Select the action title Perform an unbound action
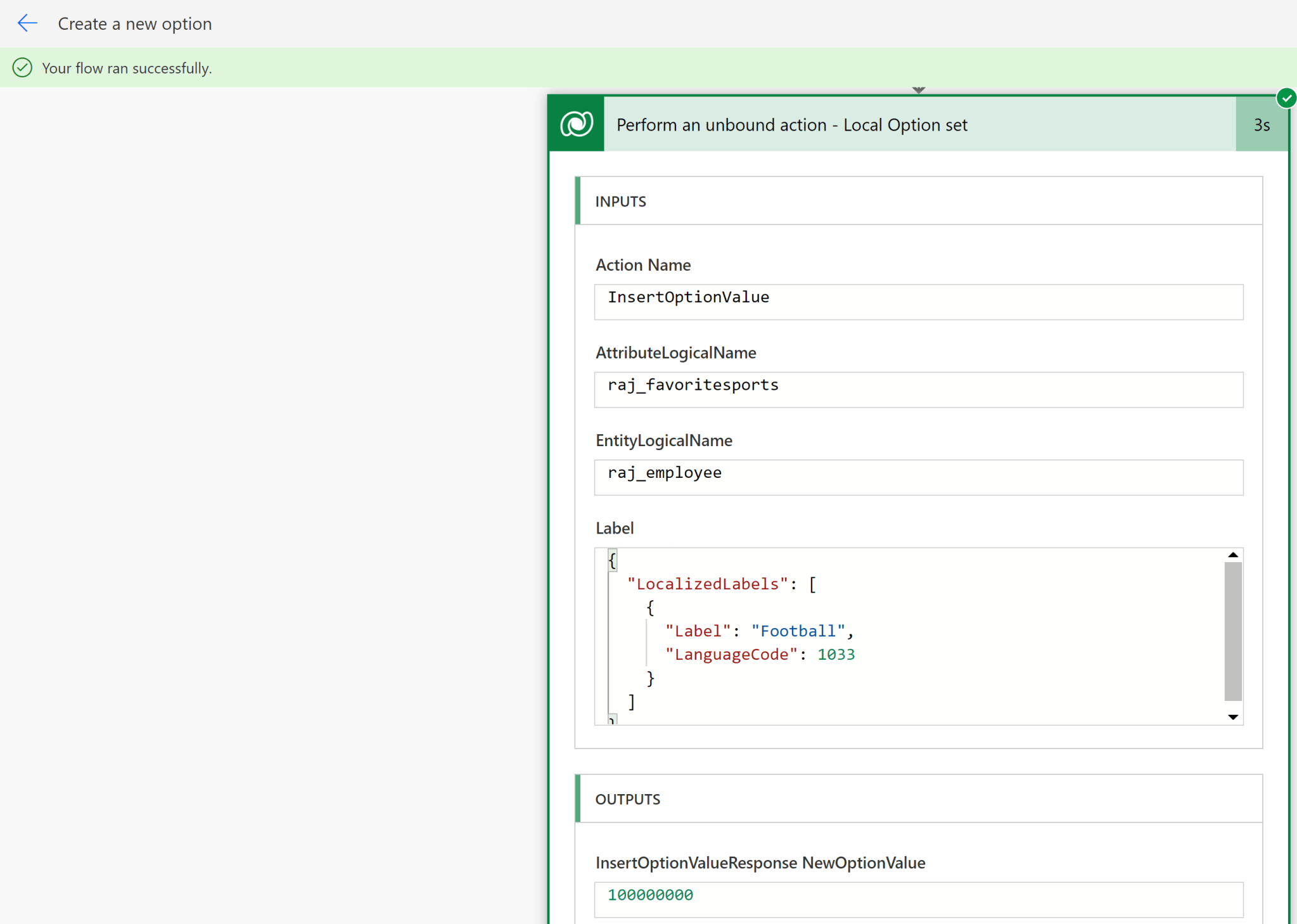The image size is (1297, 924). click(789, 124)
